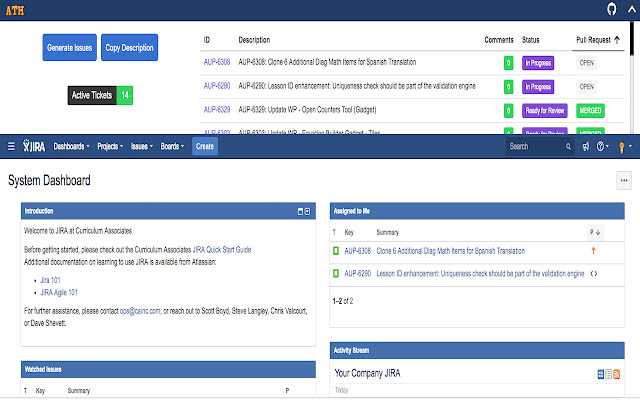Open the feedback megaphone icon
Viewport: 640px width, 400px height.
tap(586, 146)
